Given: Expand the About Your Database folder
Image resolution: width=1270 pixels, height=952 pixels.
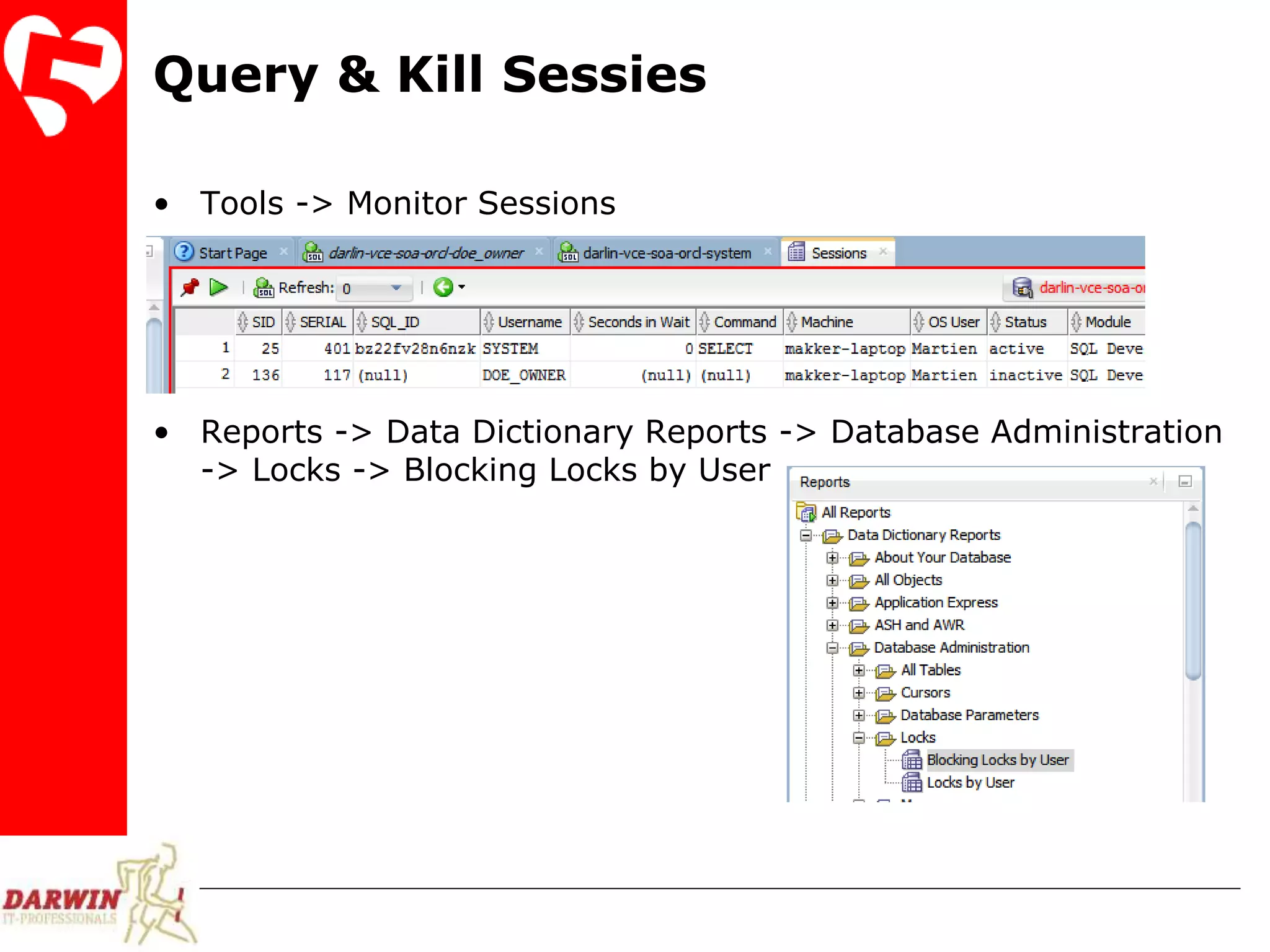Looking at the screenshot, I should coord(832,558).
